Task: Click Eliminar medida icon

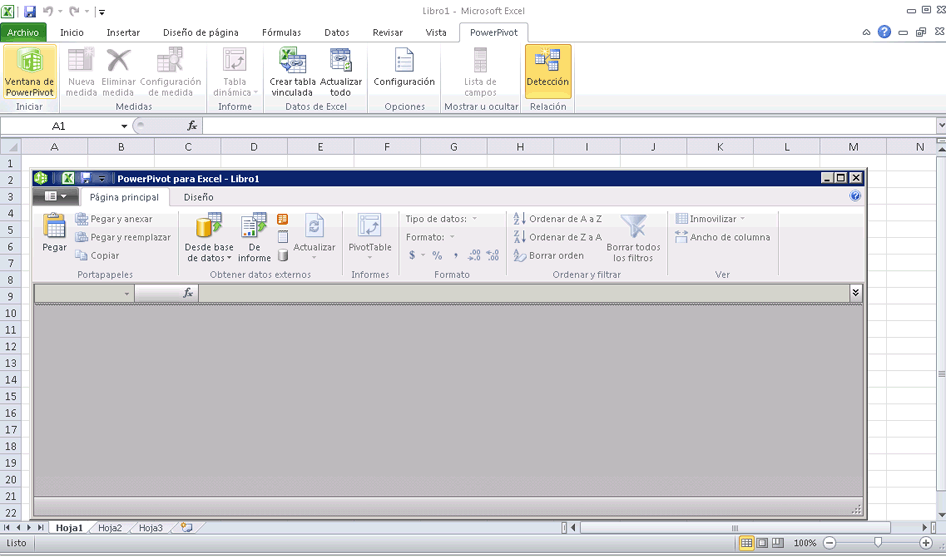Action: (x=118, y=72)
